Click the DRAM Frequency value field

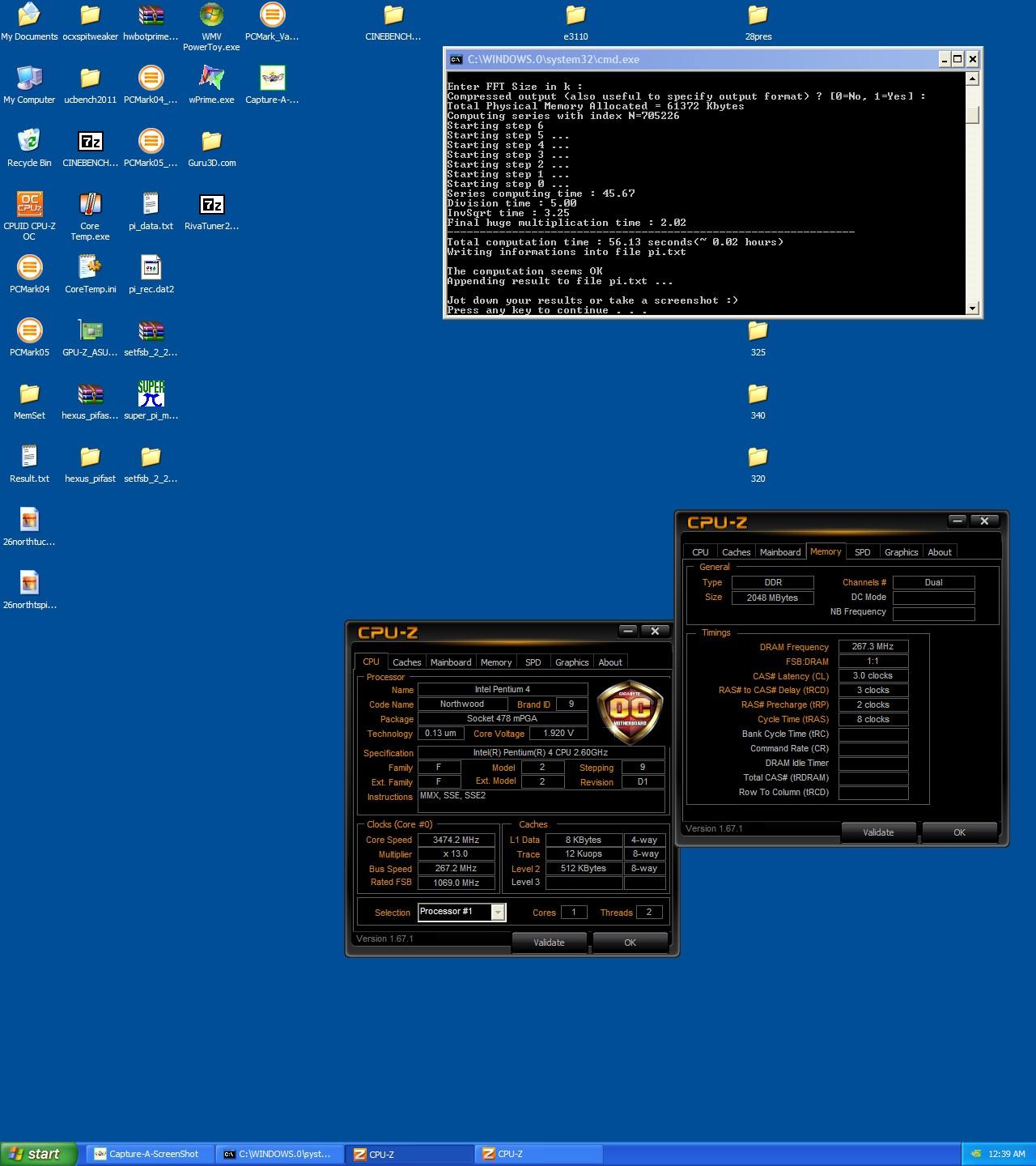coord(873,646)
